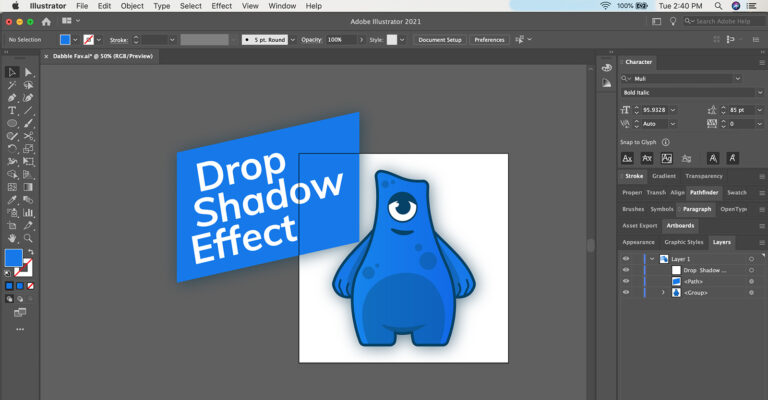The image size is (768, 400).
Task: Click the Home icon in the app bar
Action: coord(46,22)
